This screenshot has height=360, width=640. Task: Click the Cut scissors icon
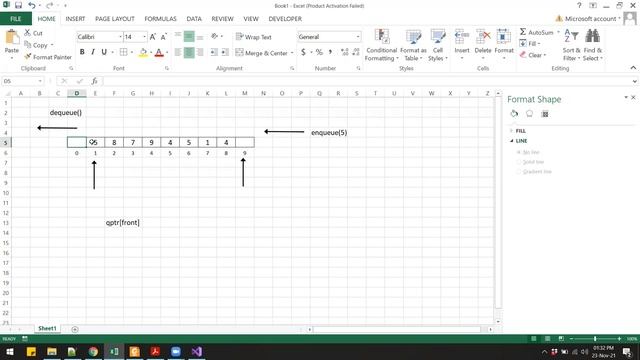28,33
